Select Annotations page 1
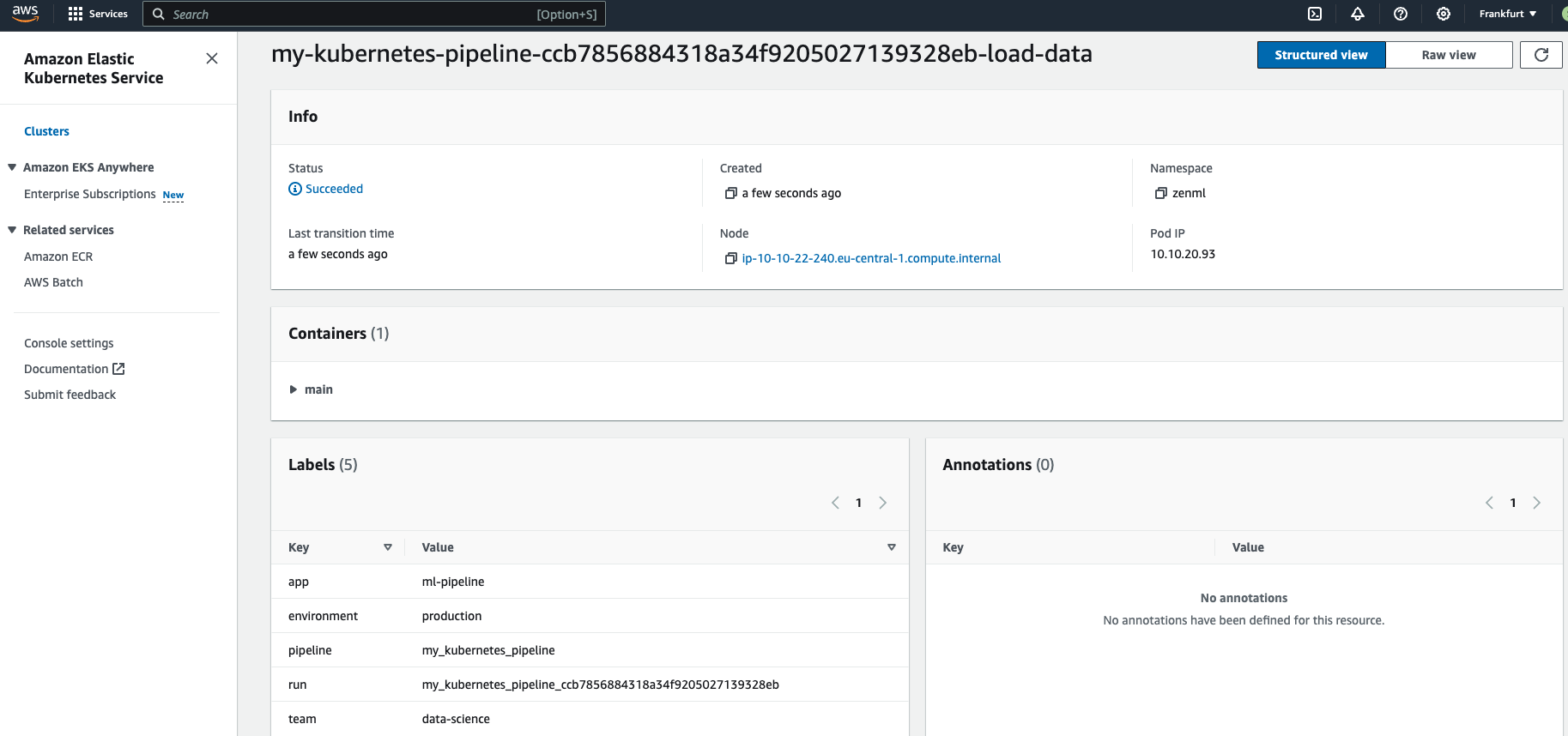This screenshot has height=736, width=1568. (x=1513, y=503)
